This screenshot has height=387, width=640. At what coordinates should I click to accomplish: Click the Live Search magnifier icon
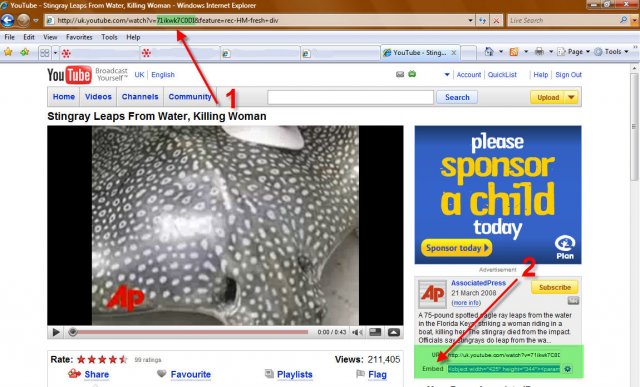click(x=623, y=20)
